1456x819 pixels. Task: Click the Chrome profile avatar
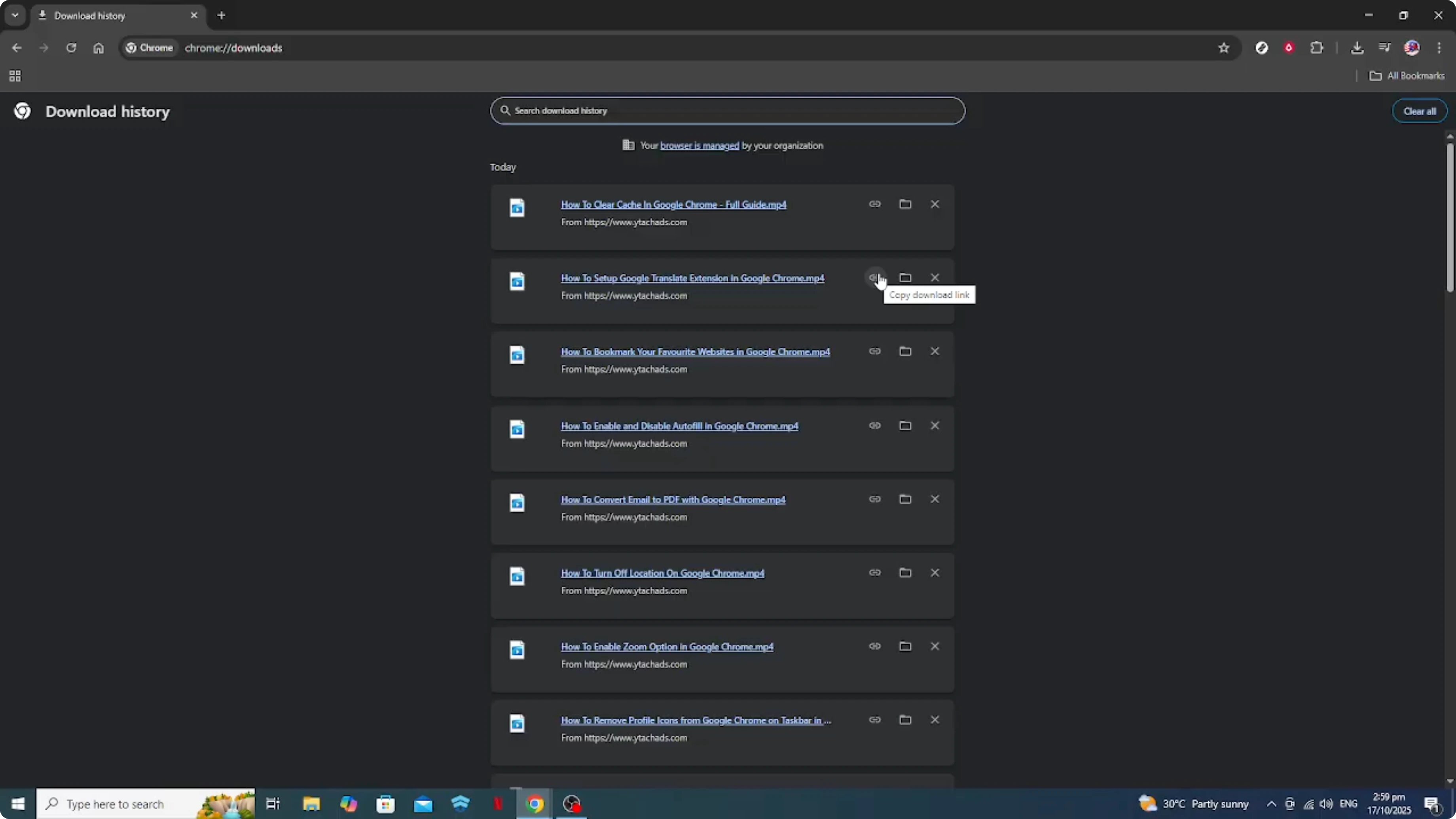click(x=1412, y=47)
